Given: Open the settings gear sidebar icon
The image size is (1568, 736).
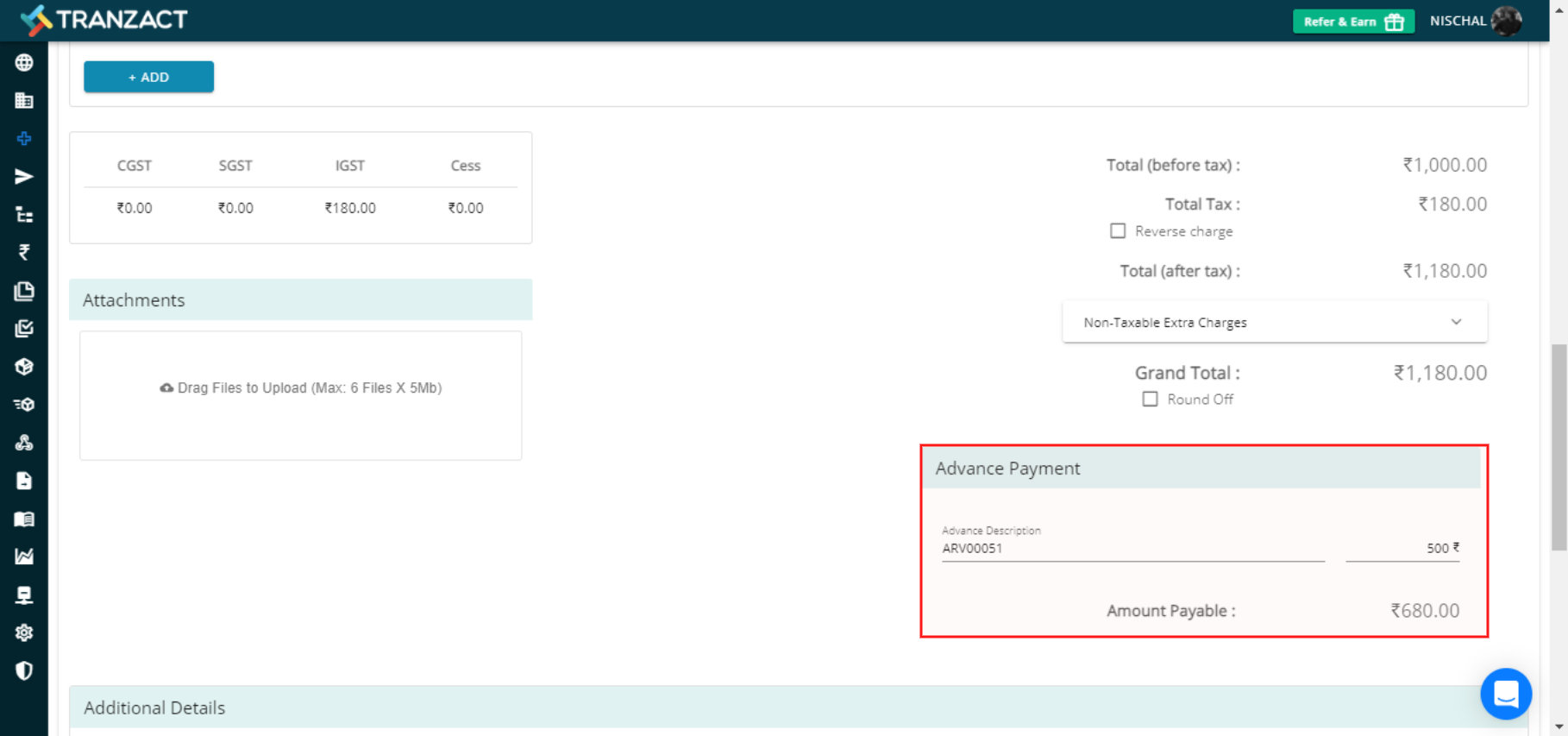Looking at the screenshot, I should [x=24, y=632].
